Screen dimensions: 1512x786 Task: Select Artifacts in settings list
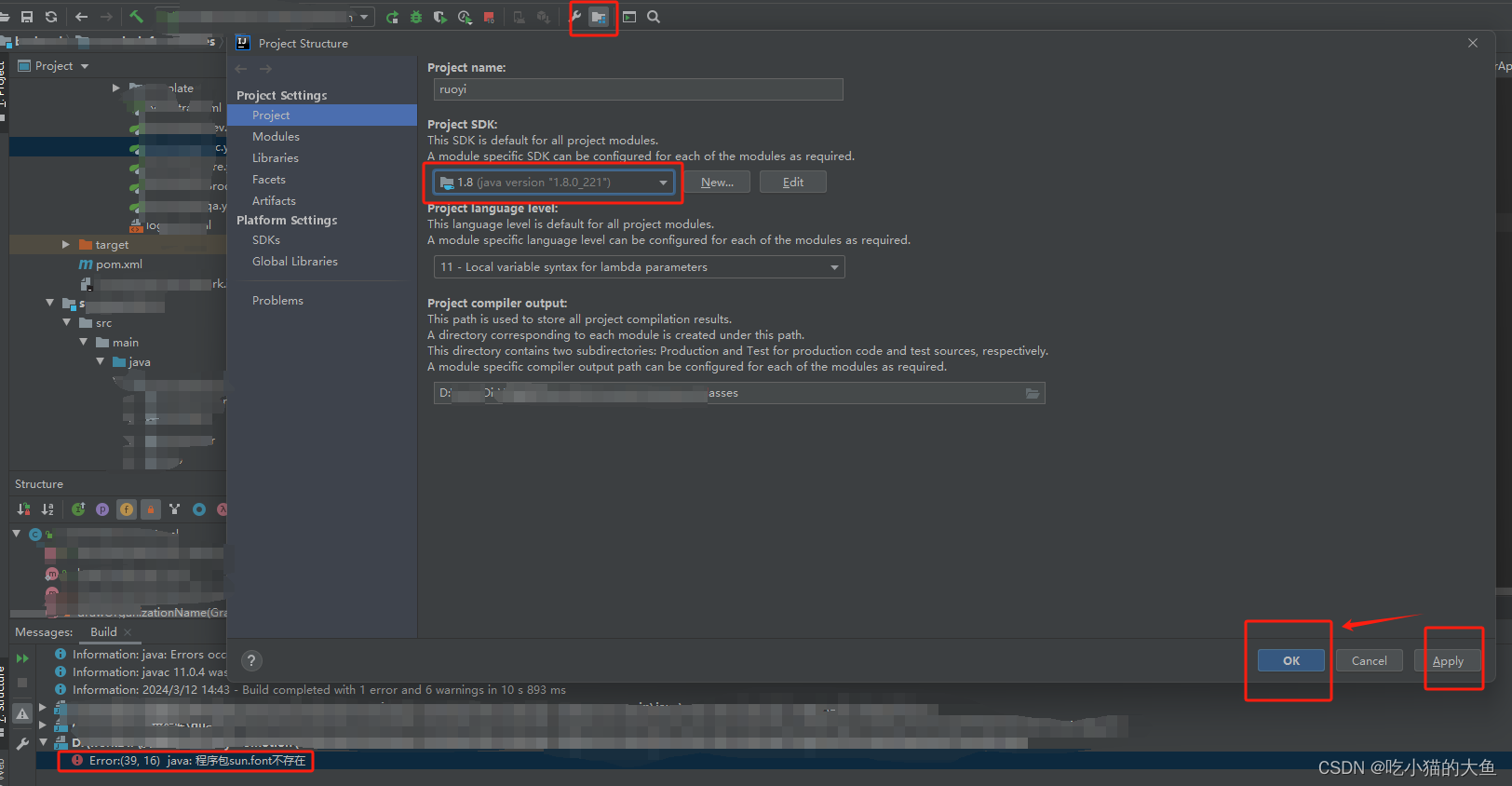322,201
